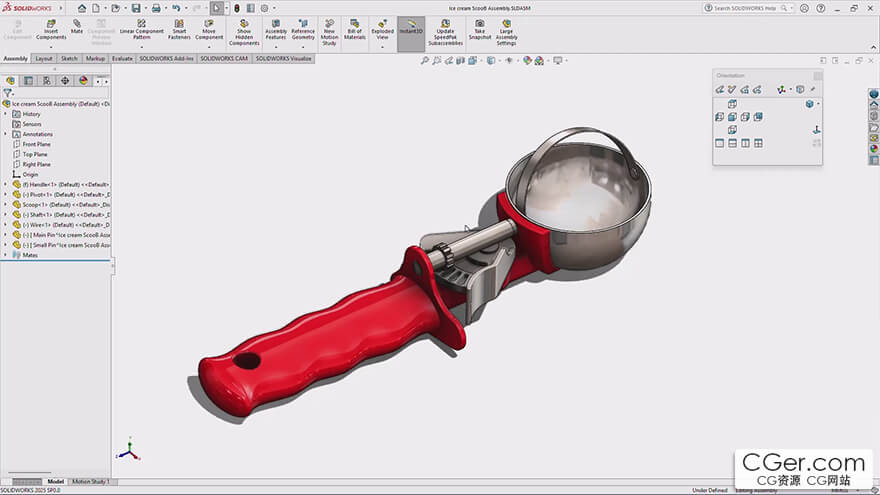
Task: Click the Take Snapshot icon
Action: [x=480, y=31]
